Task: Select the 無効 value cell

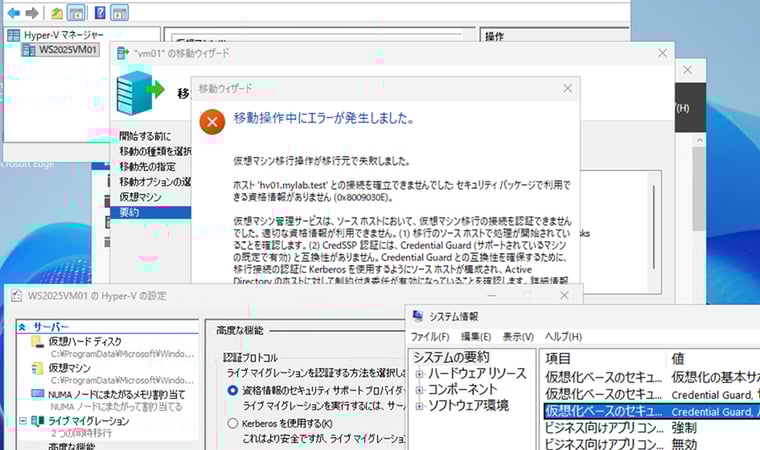Action: coord(684,444)
